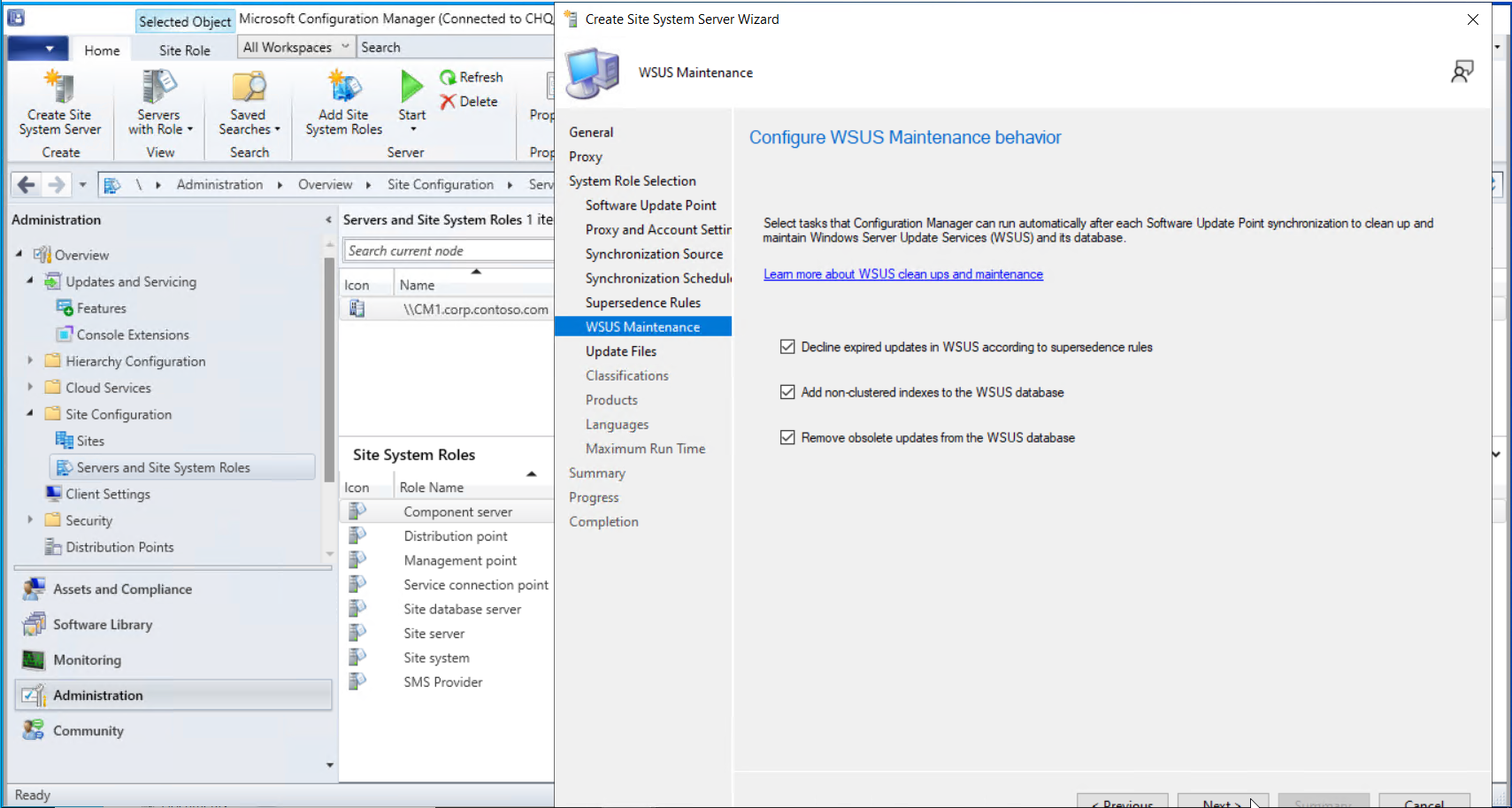Open Servers with Role view icon
The image size is (1512, 808).
(x=158, y=87)
